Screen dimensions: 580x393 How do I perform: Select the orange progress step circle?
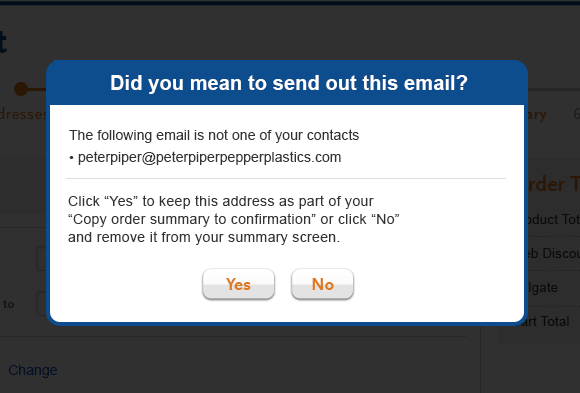21,89
